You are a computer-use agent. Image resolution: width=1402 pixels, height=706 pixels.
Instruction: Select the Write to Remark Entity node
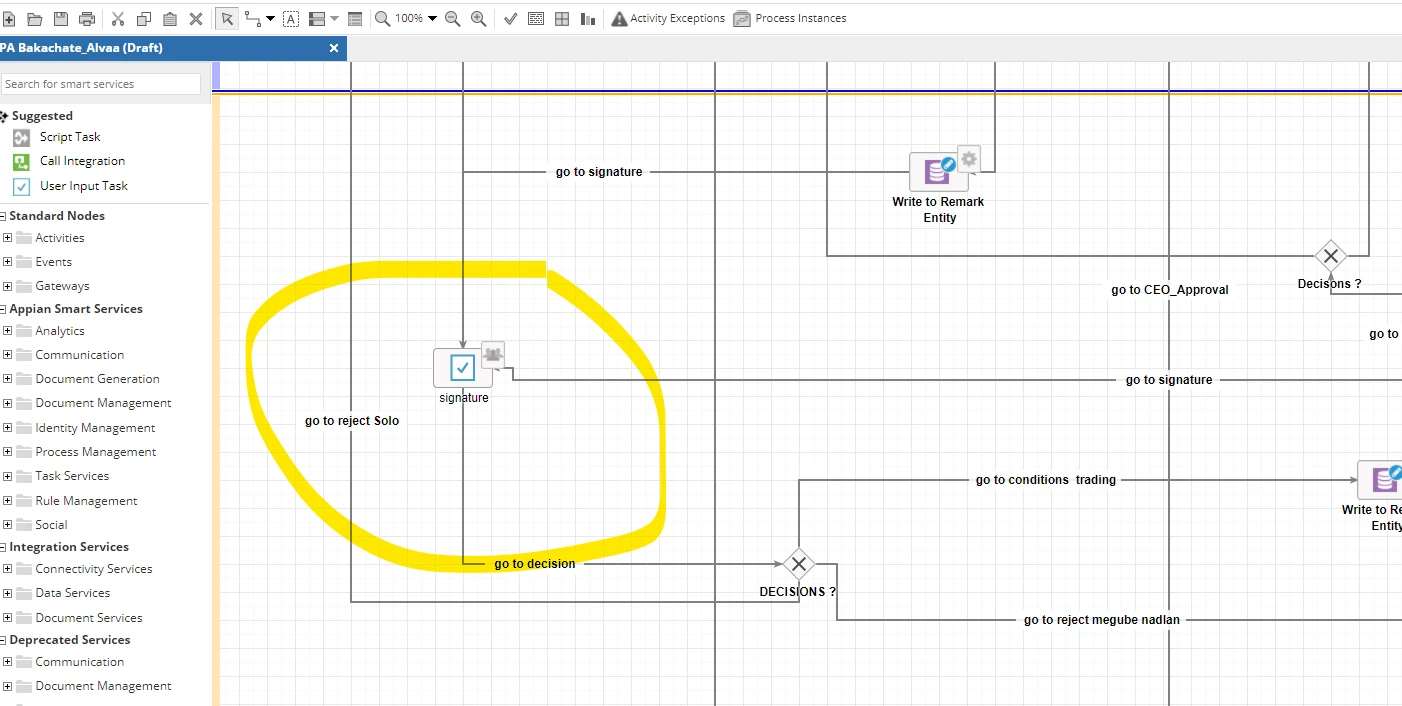pos(938,172)
